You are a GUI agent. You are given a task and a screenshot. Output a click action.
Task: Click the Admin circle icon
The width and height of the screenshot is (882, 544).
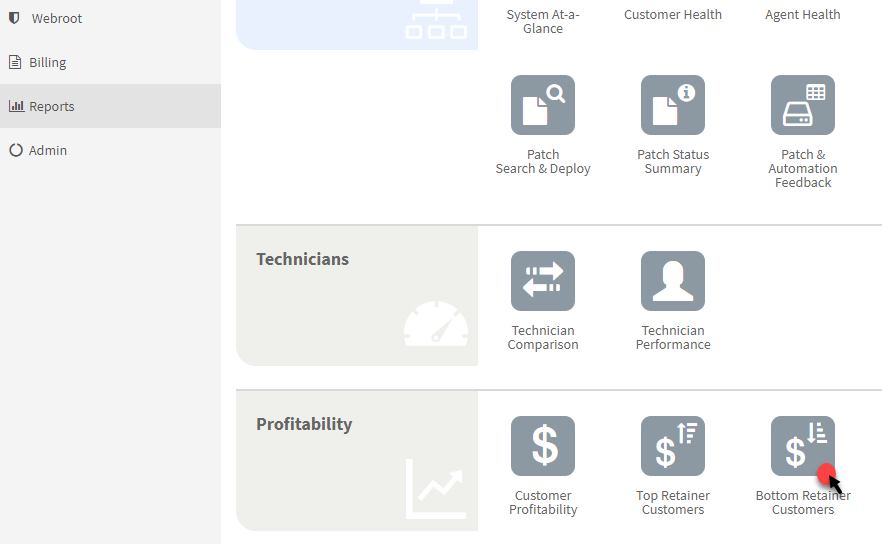(16, 150)
